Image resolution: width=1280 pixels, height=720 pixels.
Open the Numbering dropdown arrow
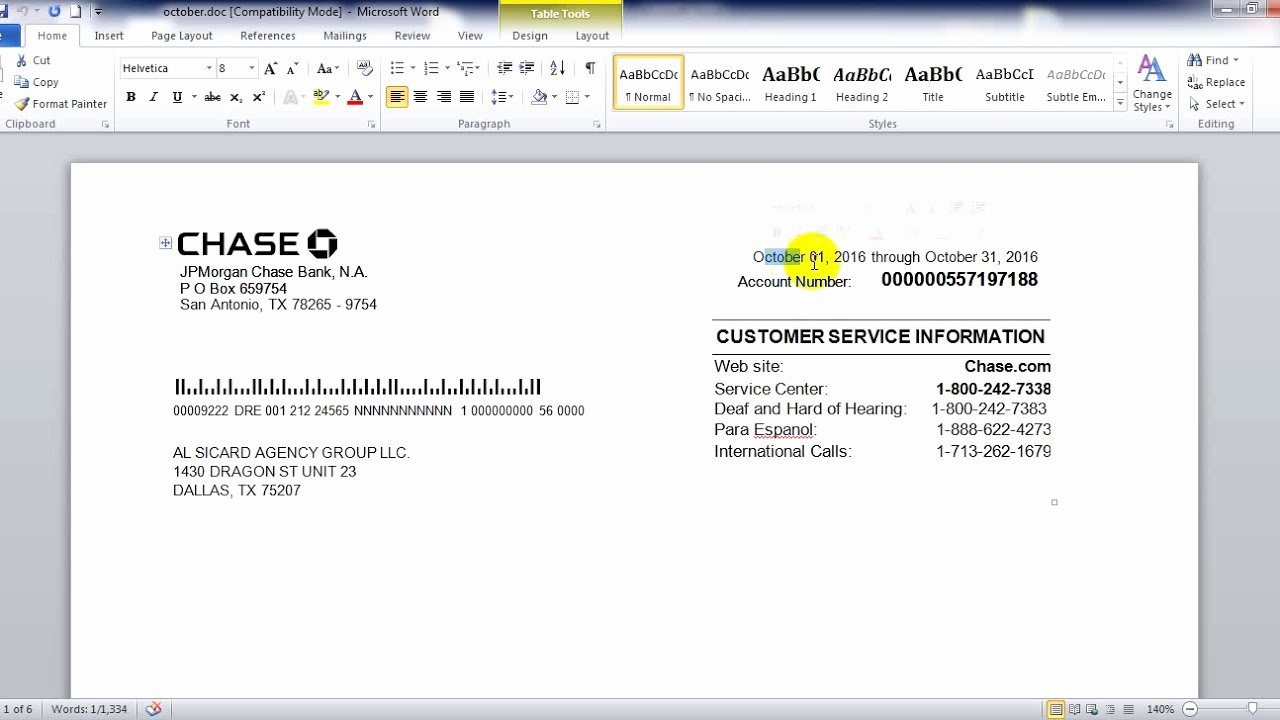[x=446, y=69]
